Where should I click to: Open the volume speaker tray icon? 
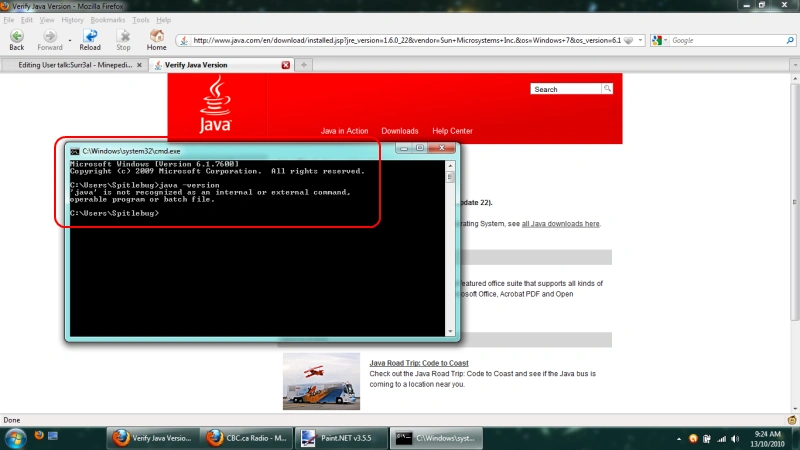tap(735, 439)
